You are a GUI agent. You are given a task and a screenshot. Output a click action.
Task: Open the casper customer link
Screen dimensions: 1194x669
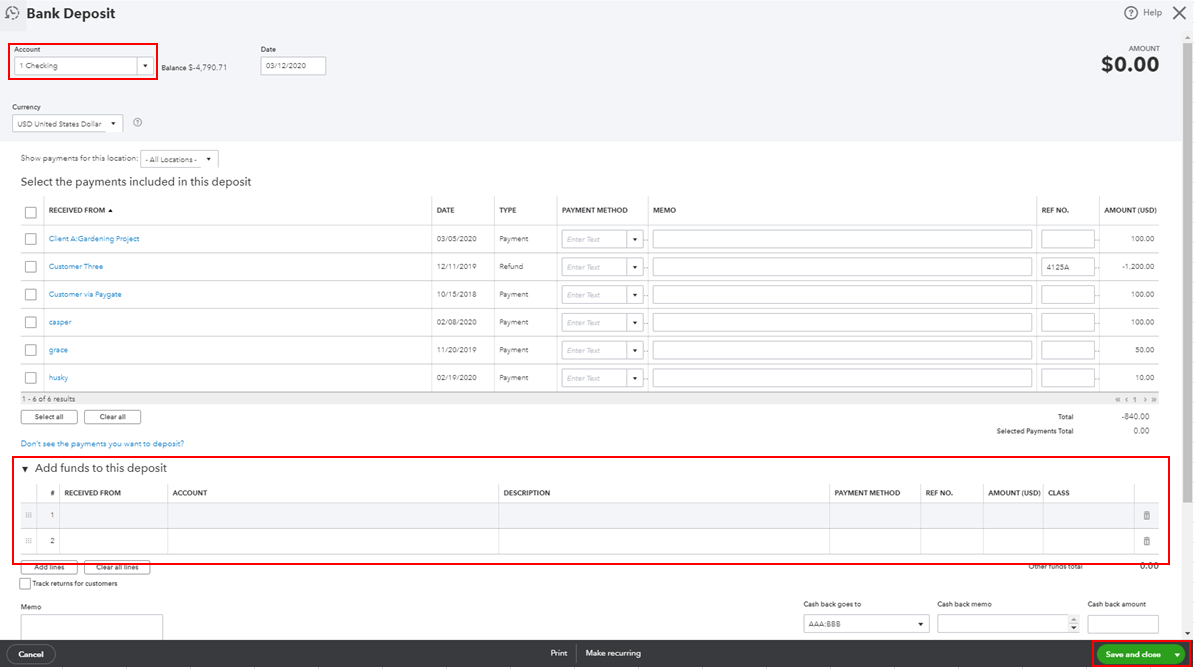click(59, 323)
